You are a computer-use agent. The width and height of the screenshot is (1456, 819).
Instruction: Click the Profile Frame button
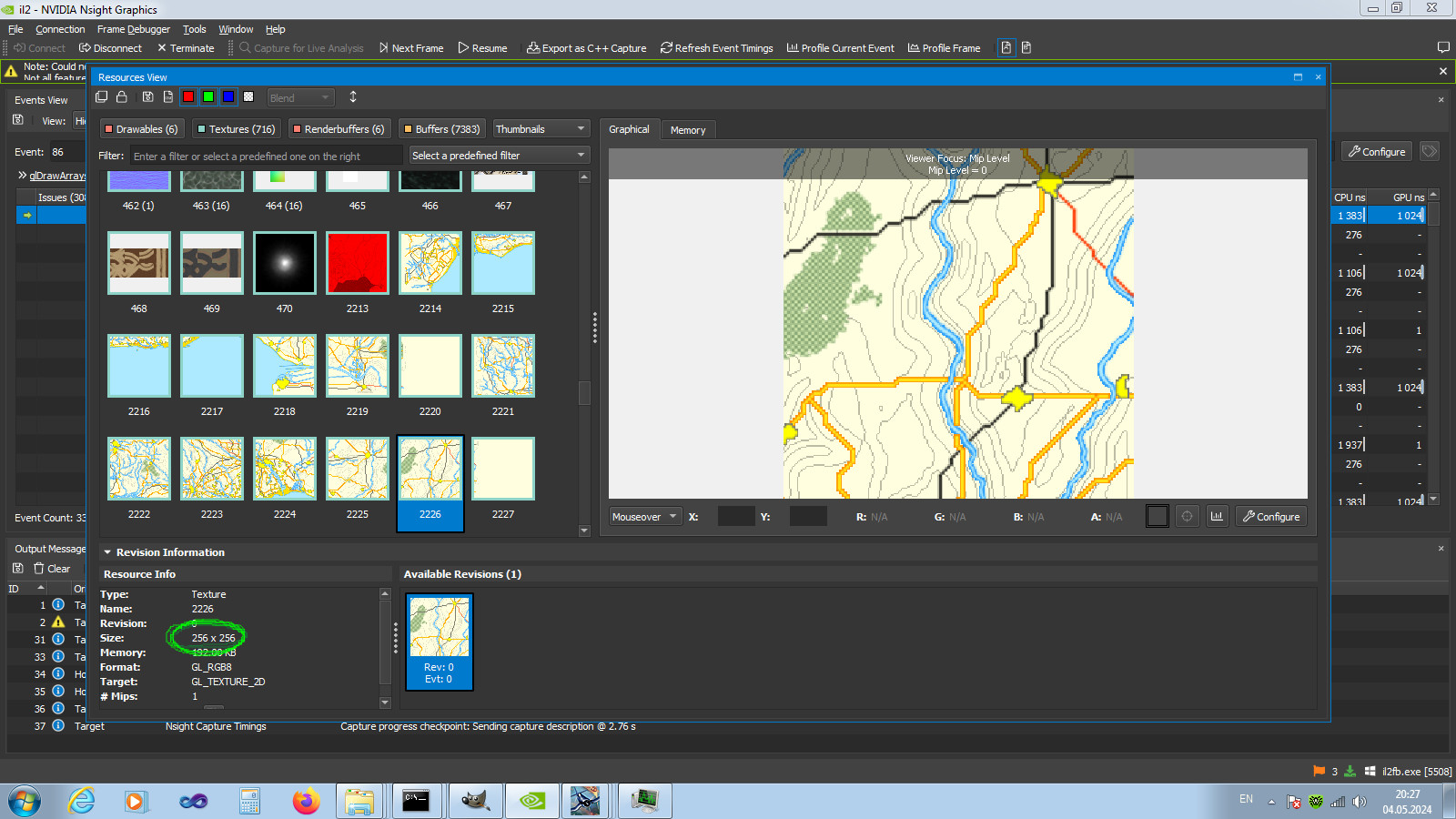coord(944,48)
